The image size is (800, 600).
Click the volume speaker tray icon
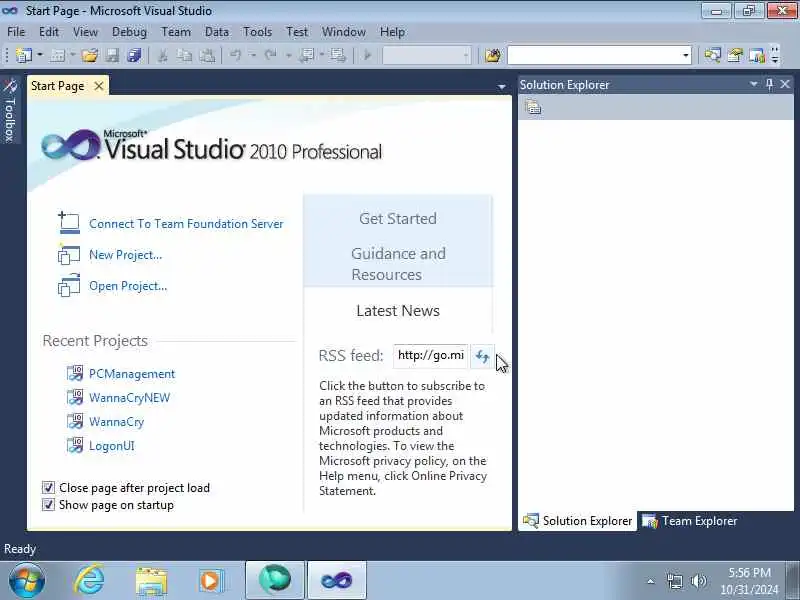pyautogui.click(x=698, y=581)
